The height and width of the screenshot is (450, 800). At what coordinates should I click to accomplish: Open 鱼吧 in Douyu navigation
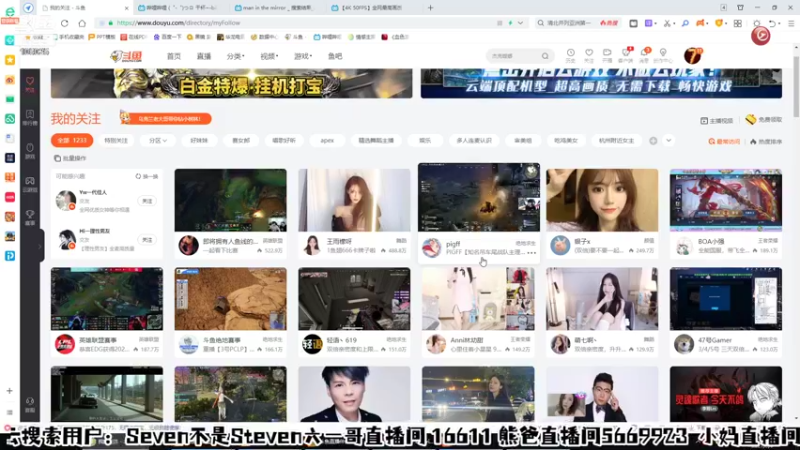pyautogui.click(x=335, y=56)
